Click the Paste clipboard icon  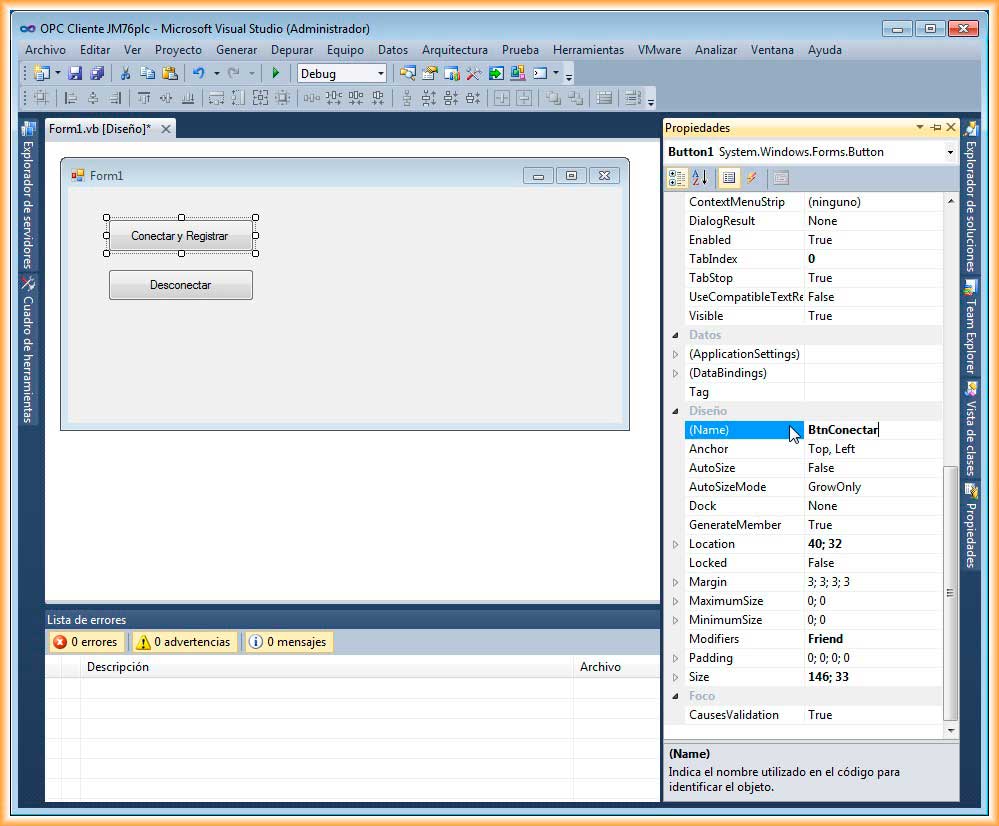click(x=169, y=73)
